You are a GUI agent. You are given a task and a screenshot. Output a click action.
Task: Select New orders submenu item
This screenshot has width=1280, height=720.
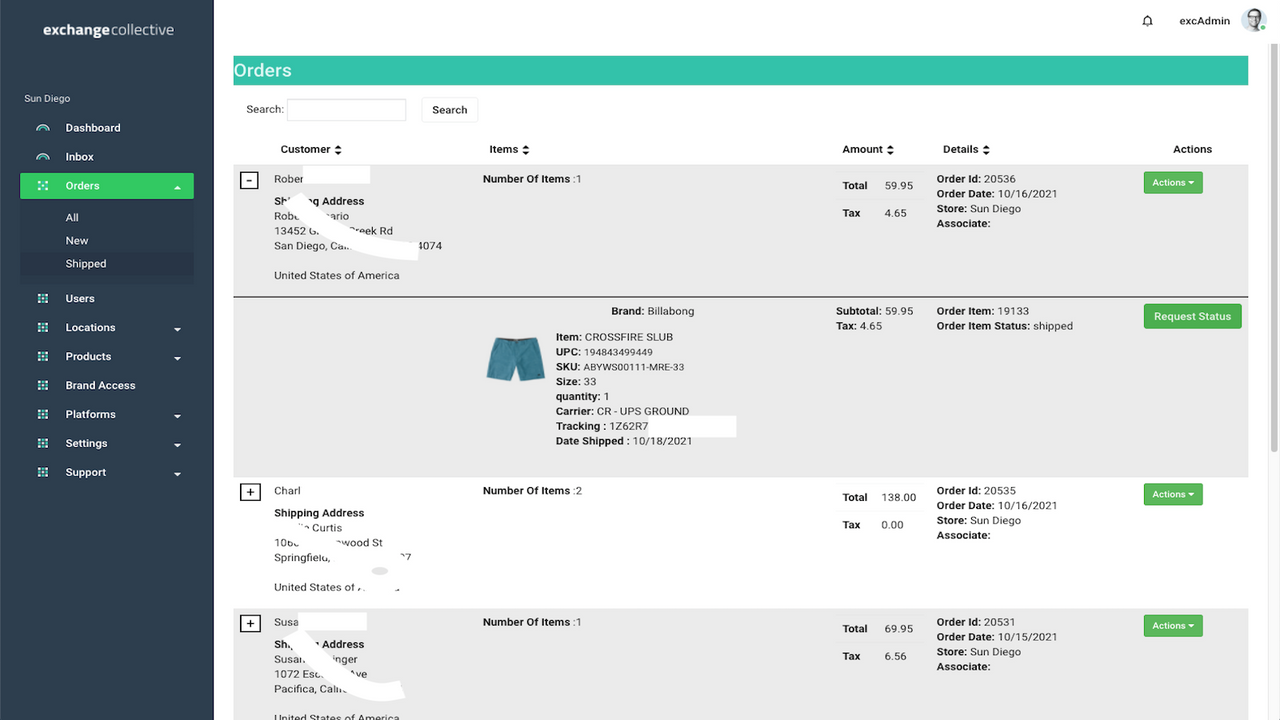click(77, 241)
